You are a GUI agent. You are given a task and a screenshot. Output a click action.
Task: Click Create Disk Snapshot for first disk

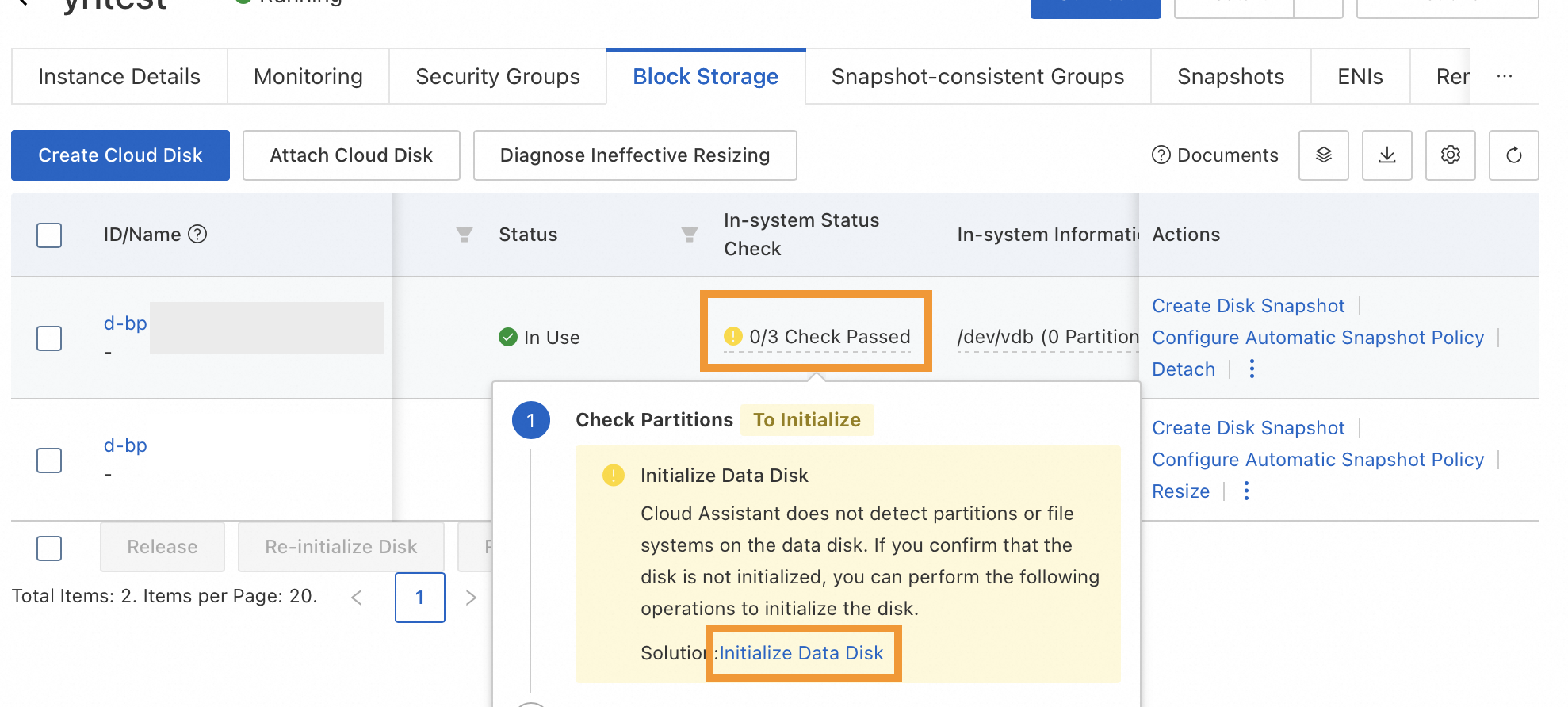point(1249,306)
